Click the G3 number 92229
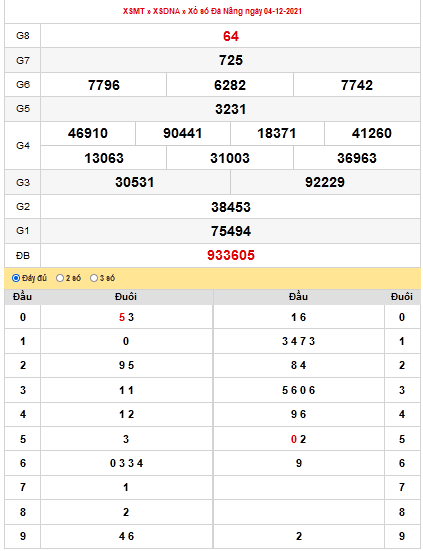This screenshot has height=551, width=423. coord(325,182)
